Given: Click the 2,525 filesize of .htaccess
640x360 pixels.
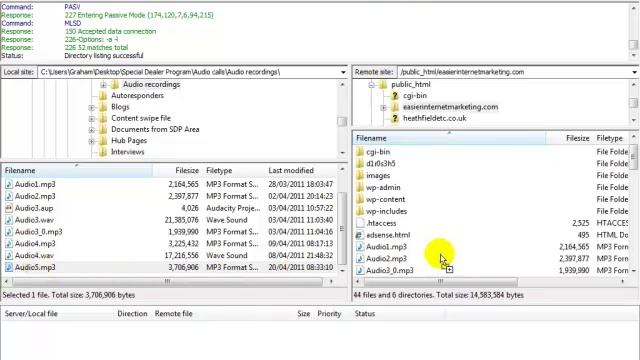Looking at the screenshot, I should click(x=580, y=223).
